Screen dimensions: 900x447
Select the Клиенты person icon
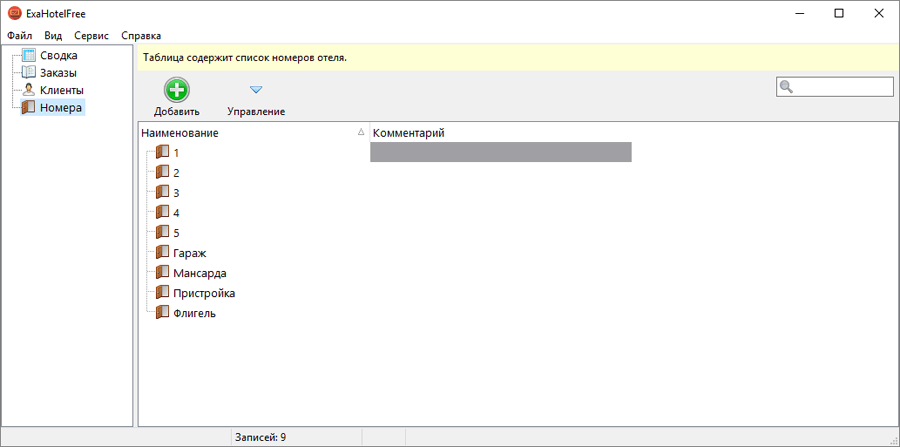[x=28, y=90]
